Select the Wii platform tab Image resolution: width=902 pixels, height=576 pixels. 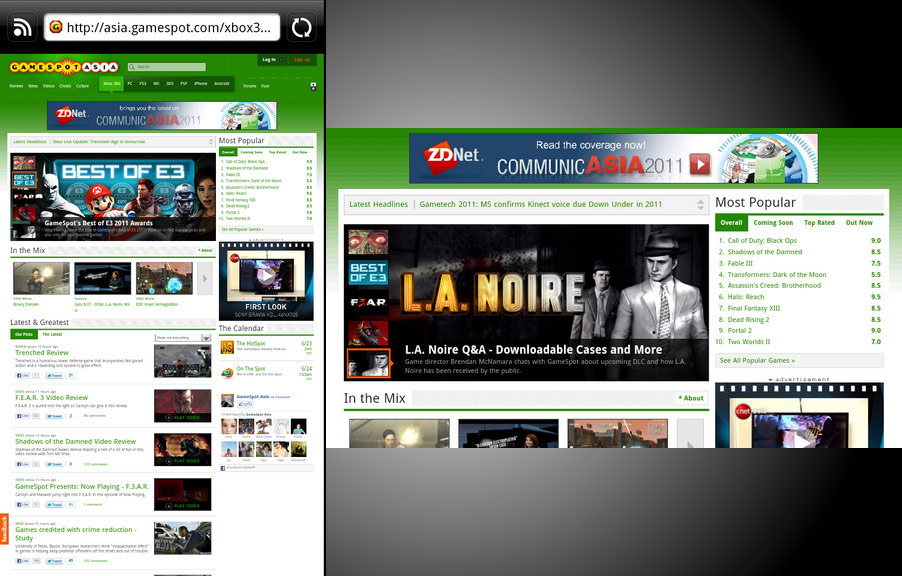coord(156,84)
